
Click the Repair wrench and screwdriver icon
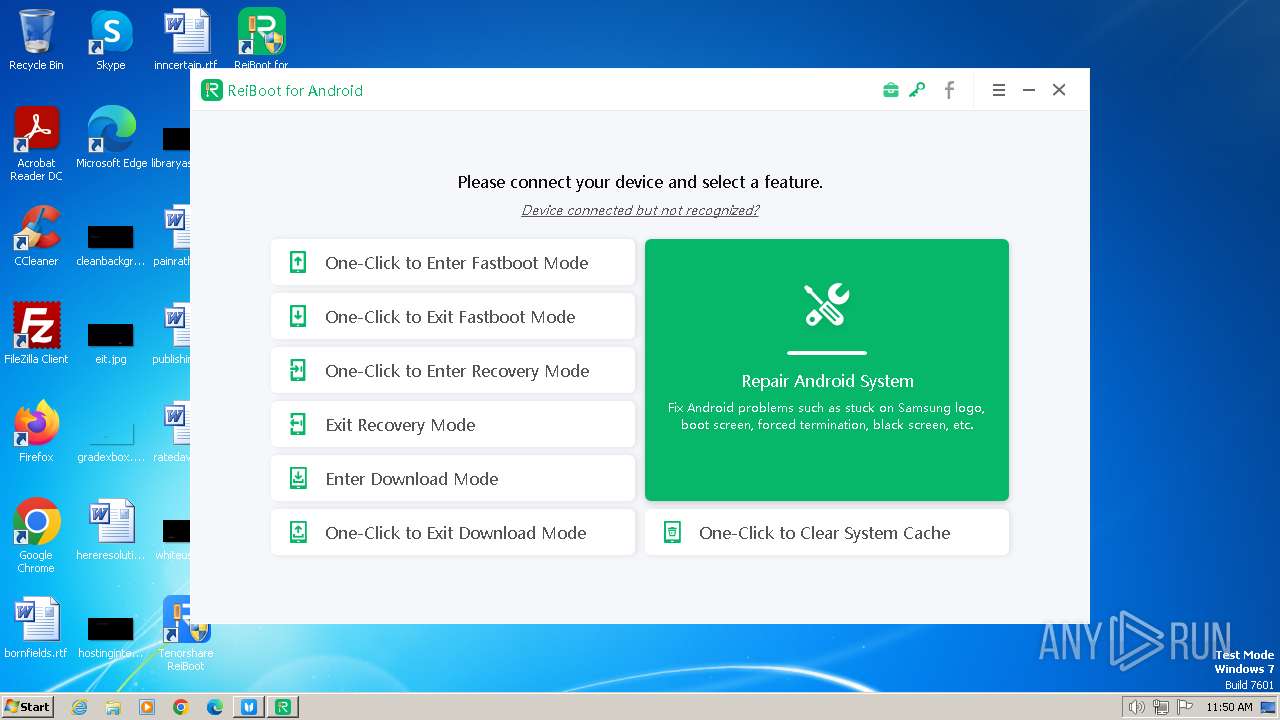[827, 305]
